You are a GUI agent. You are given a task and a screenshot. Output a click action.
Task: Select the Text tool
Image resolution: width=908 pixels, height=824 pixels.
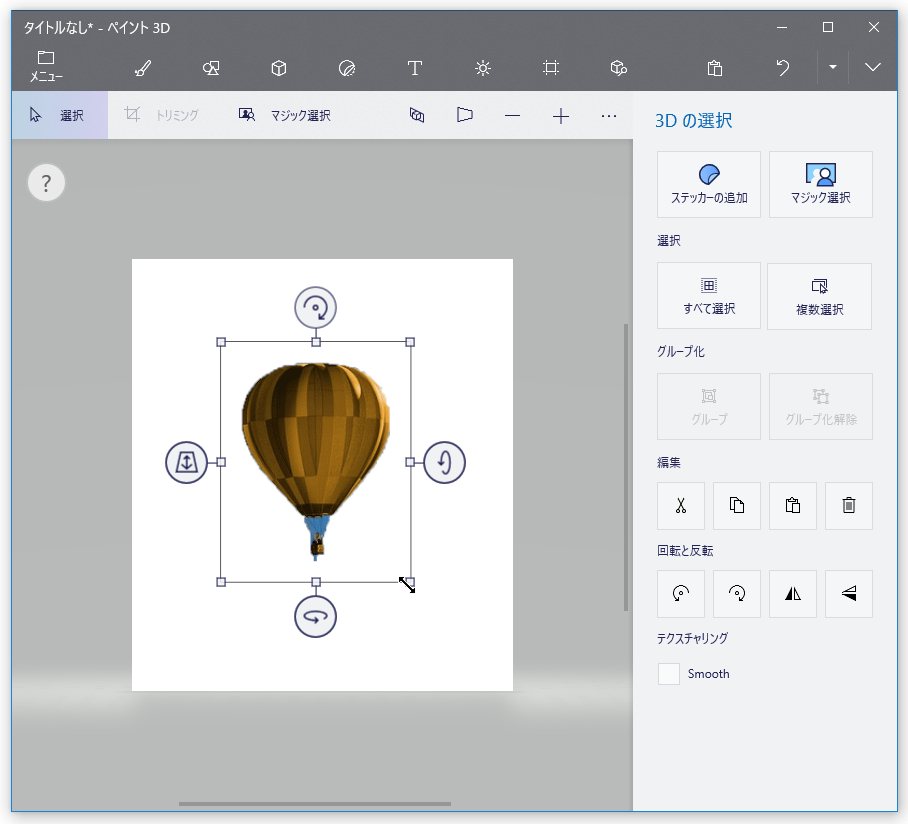(415, 68)
